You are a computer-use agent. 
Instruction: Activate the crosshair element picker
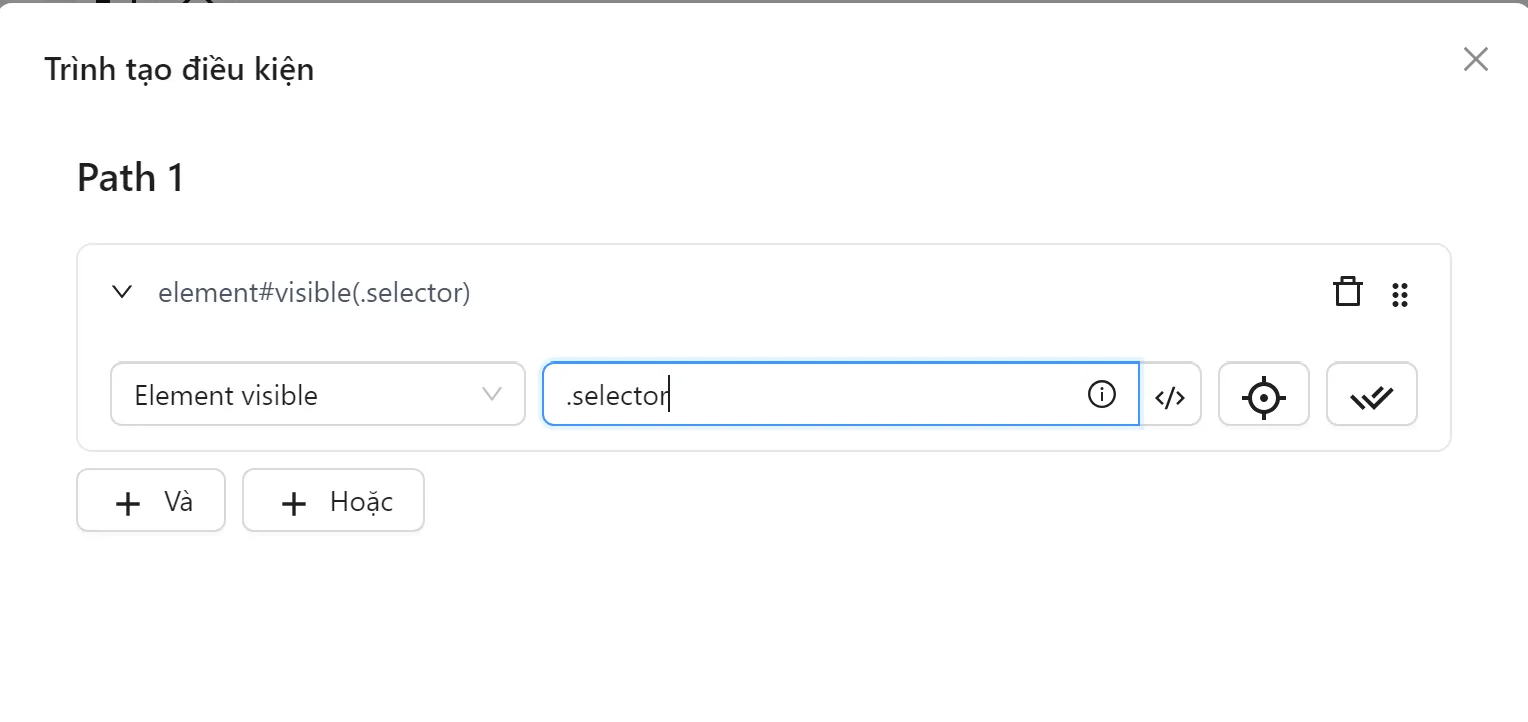click(x=1263, y=397)
